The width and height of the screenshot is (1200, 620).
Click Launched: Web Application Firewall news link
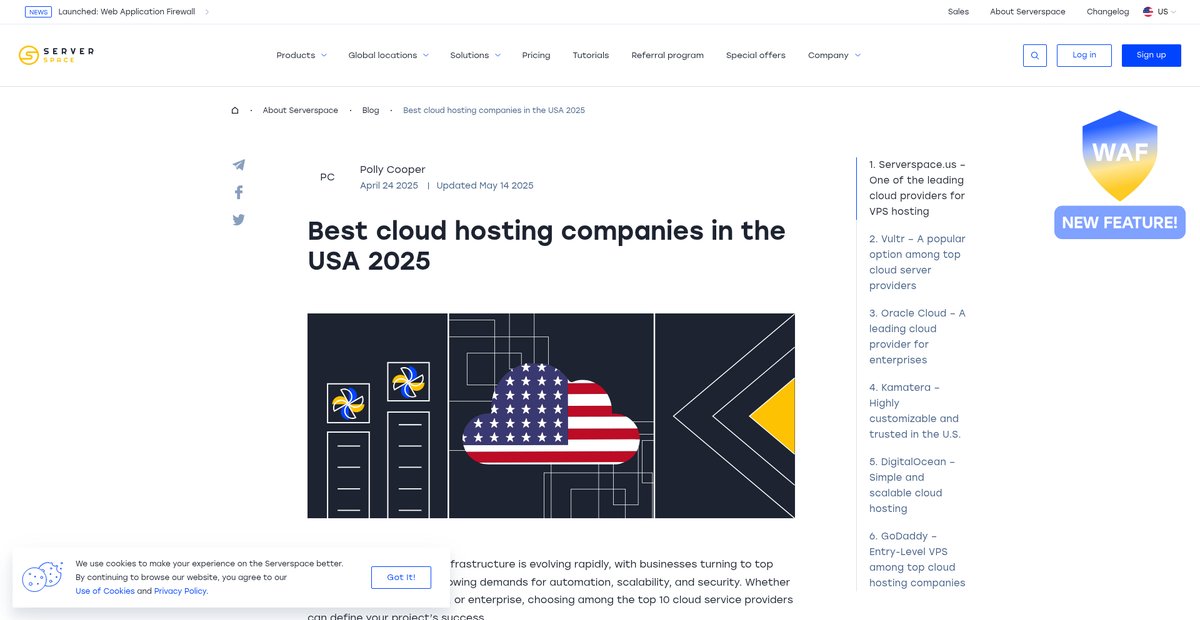(127, 12)
